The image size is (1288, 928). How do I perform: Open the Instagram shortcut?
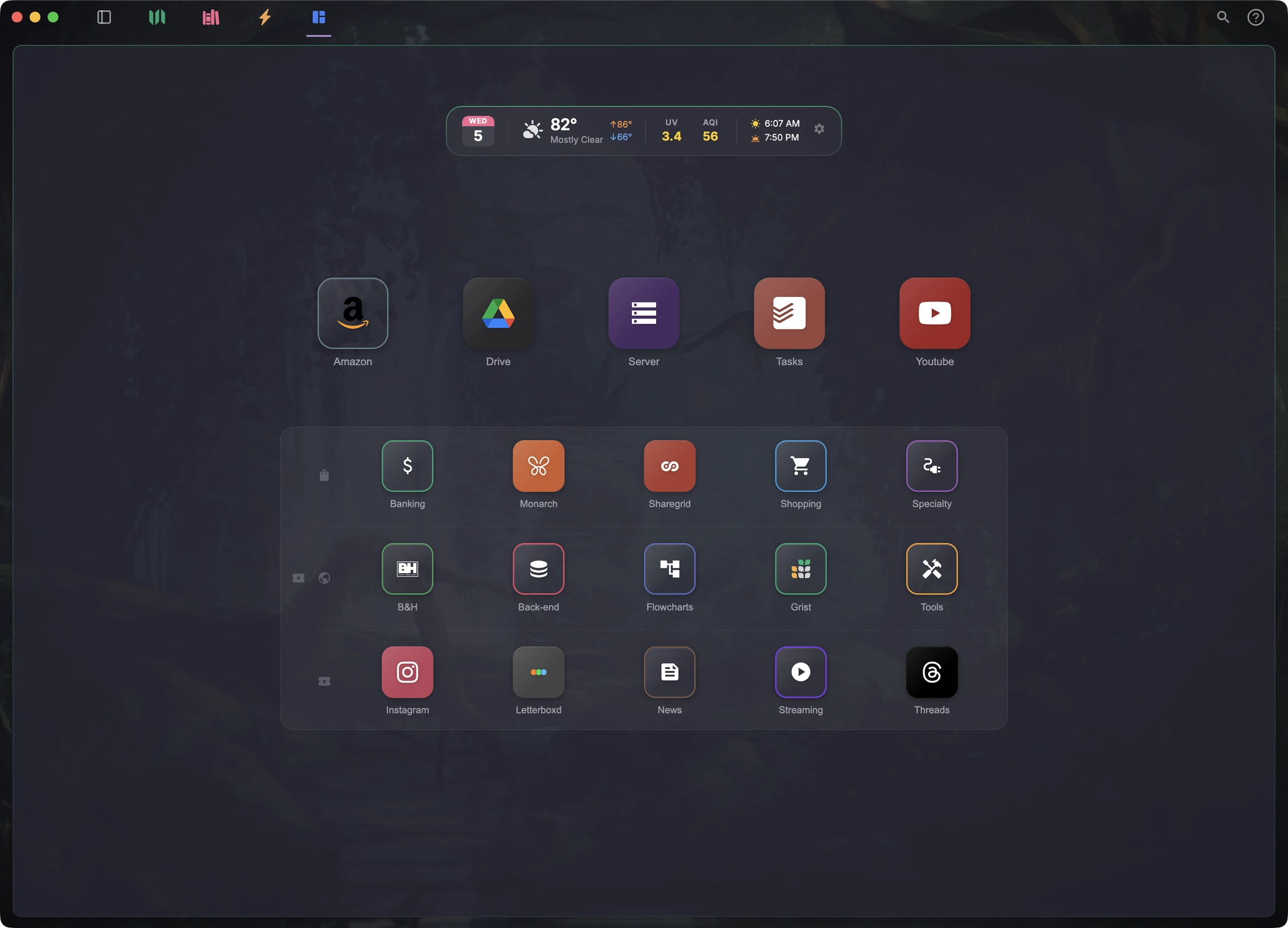coord(407,672)
